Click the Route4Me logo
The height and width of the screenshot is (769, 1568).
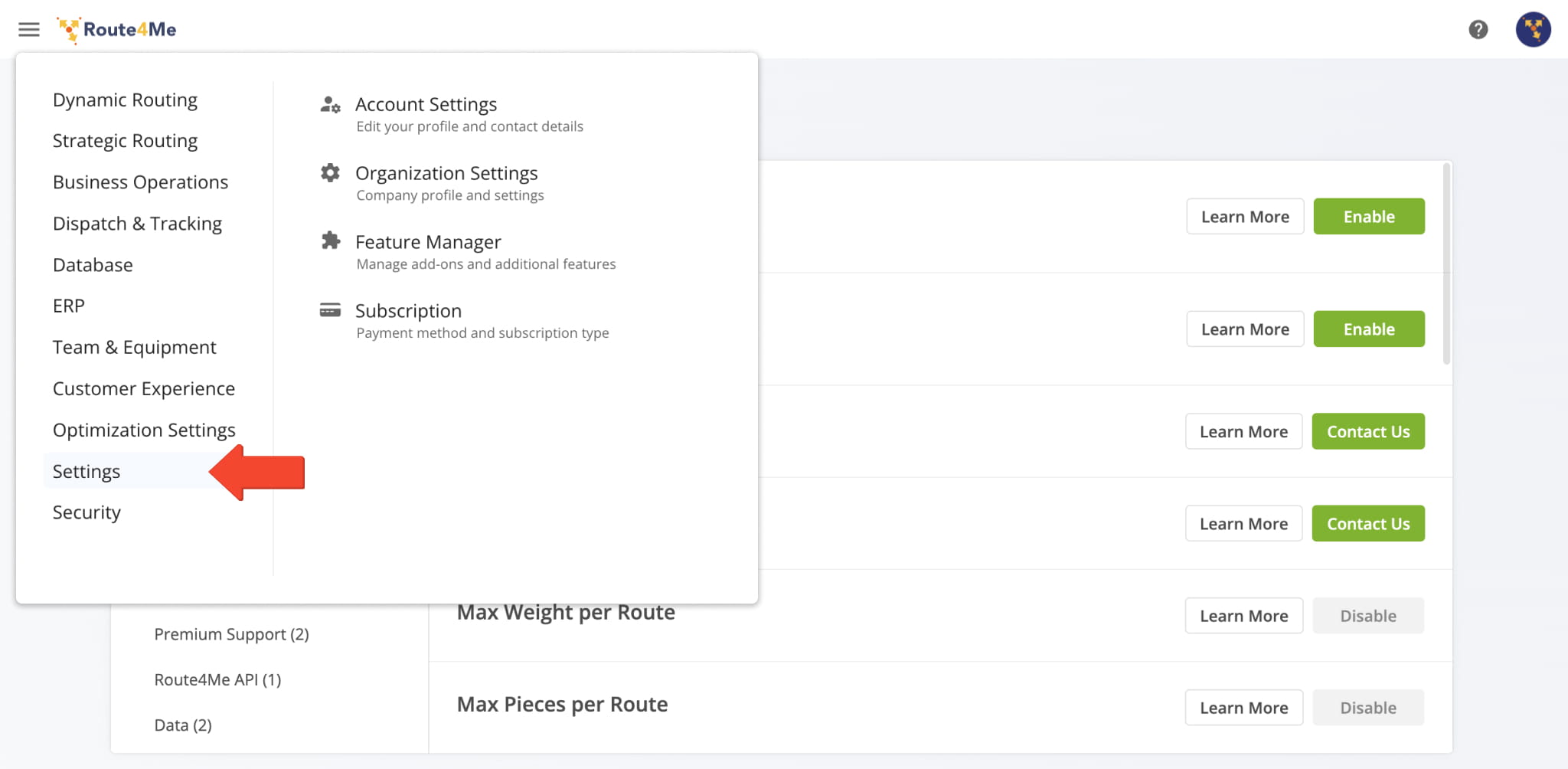pos(117,30)
